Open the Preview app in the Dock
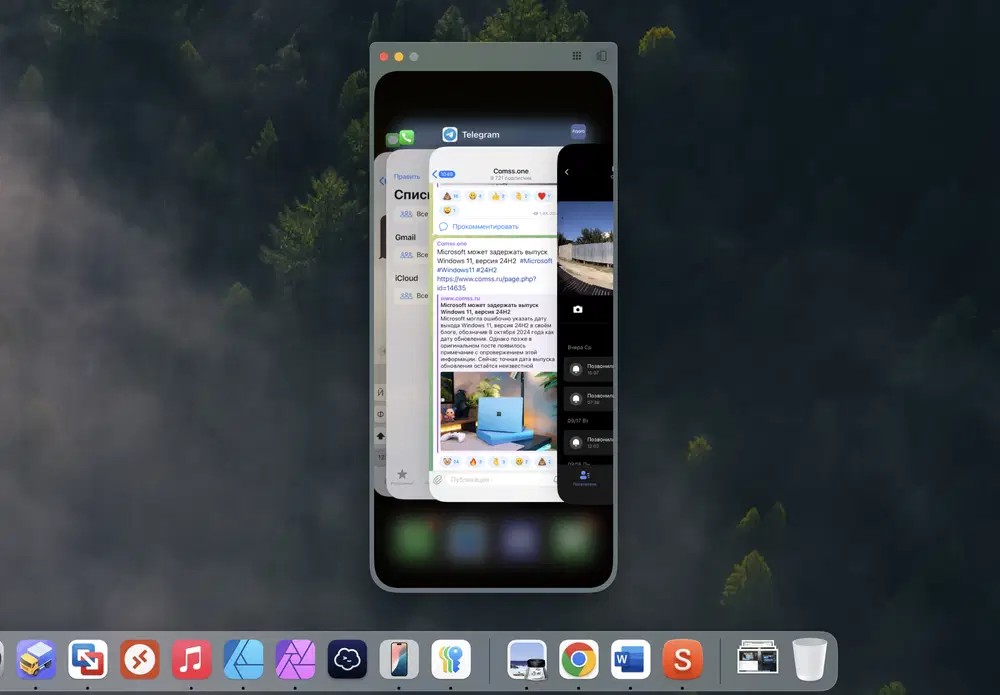 [527, 659]
